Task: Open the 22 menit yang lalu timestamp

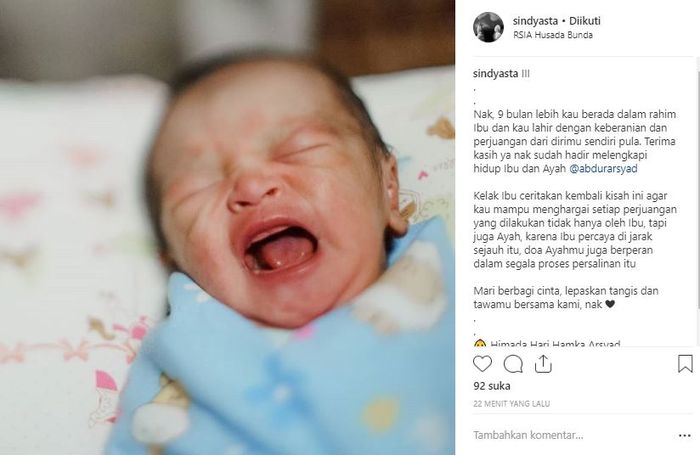Action: point(512,404)
